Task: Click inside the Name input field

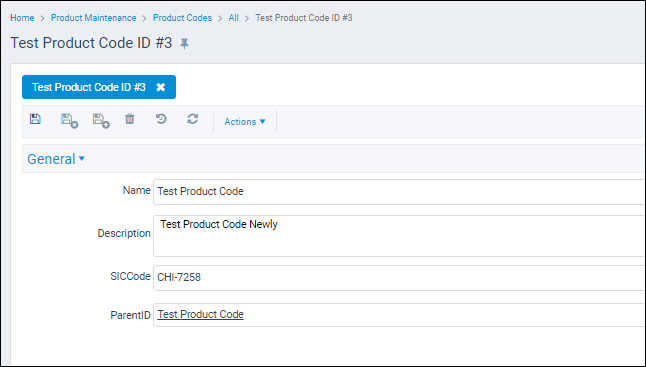Action: tap(399, 192)
